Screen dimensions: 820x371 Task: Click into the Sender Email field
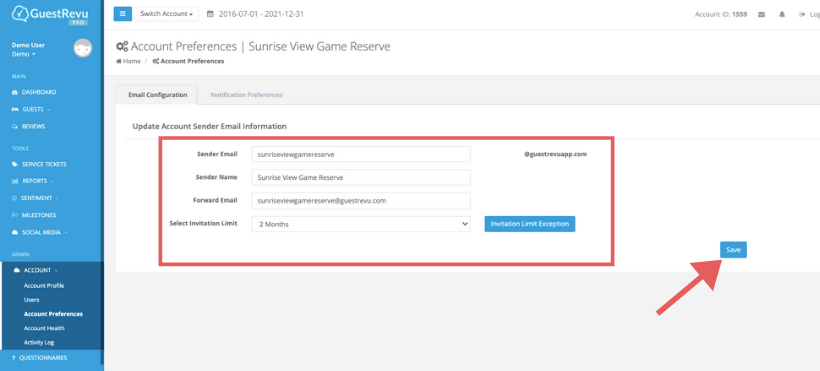click(x=361, y=154)
